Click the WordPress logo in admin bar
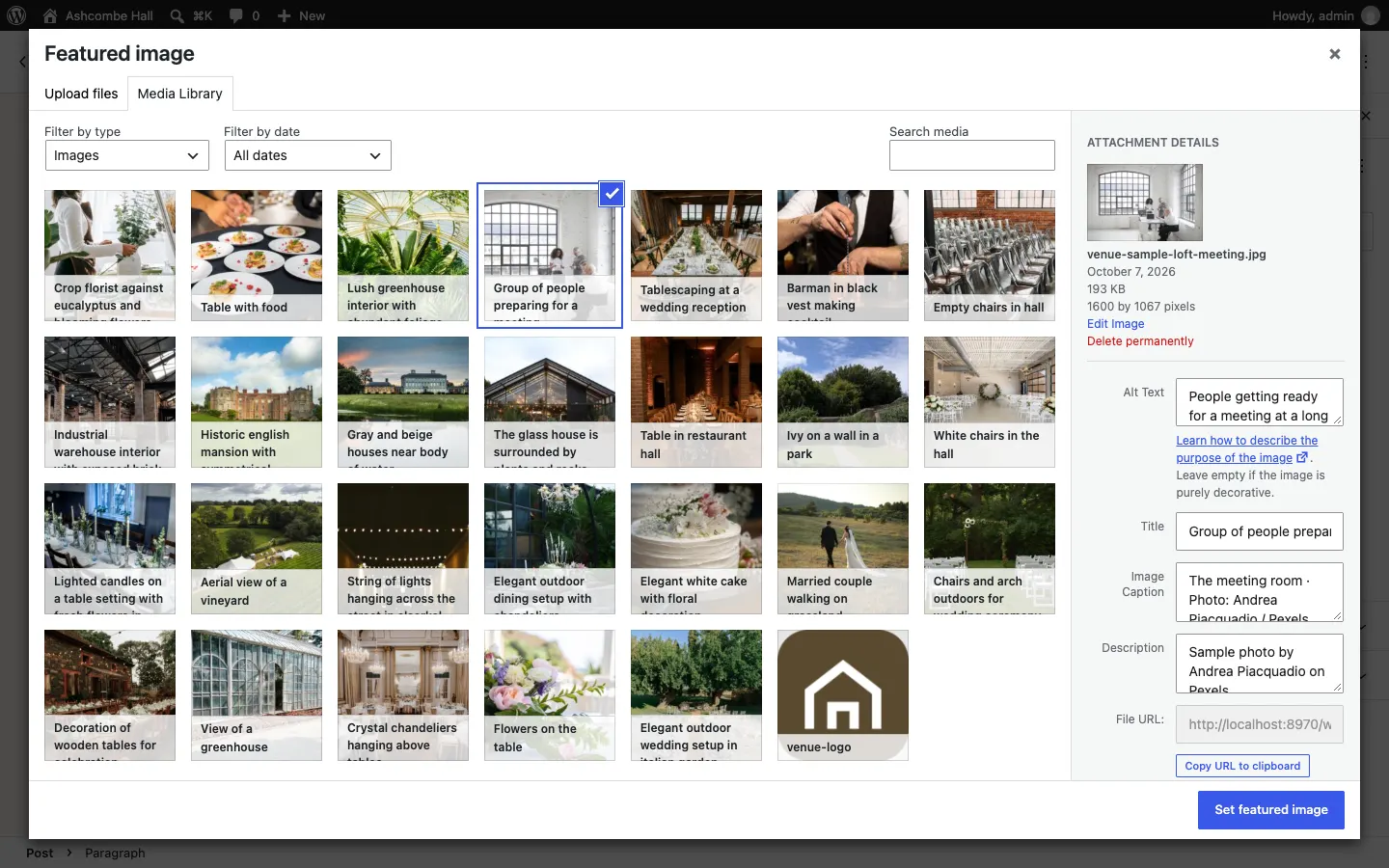1389x868 pixels. 16,15
